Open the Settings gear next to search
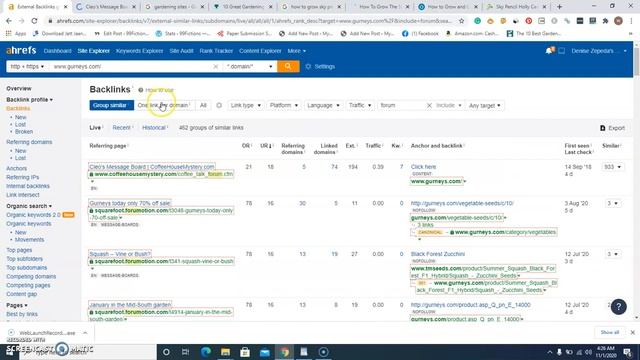The width and height of the screenshot is (640, 360). tap(321, 67)
